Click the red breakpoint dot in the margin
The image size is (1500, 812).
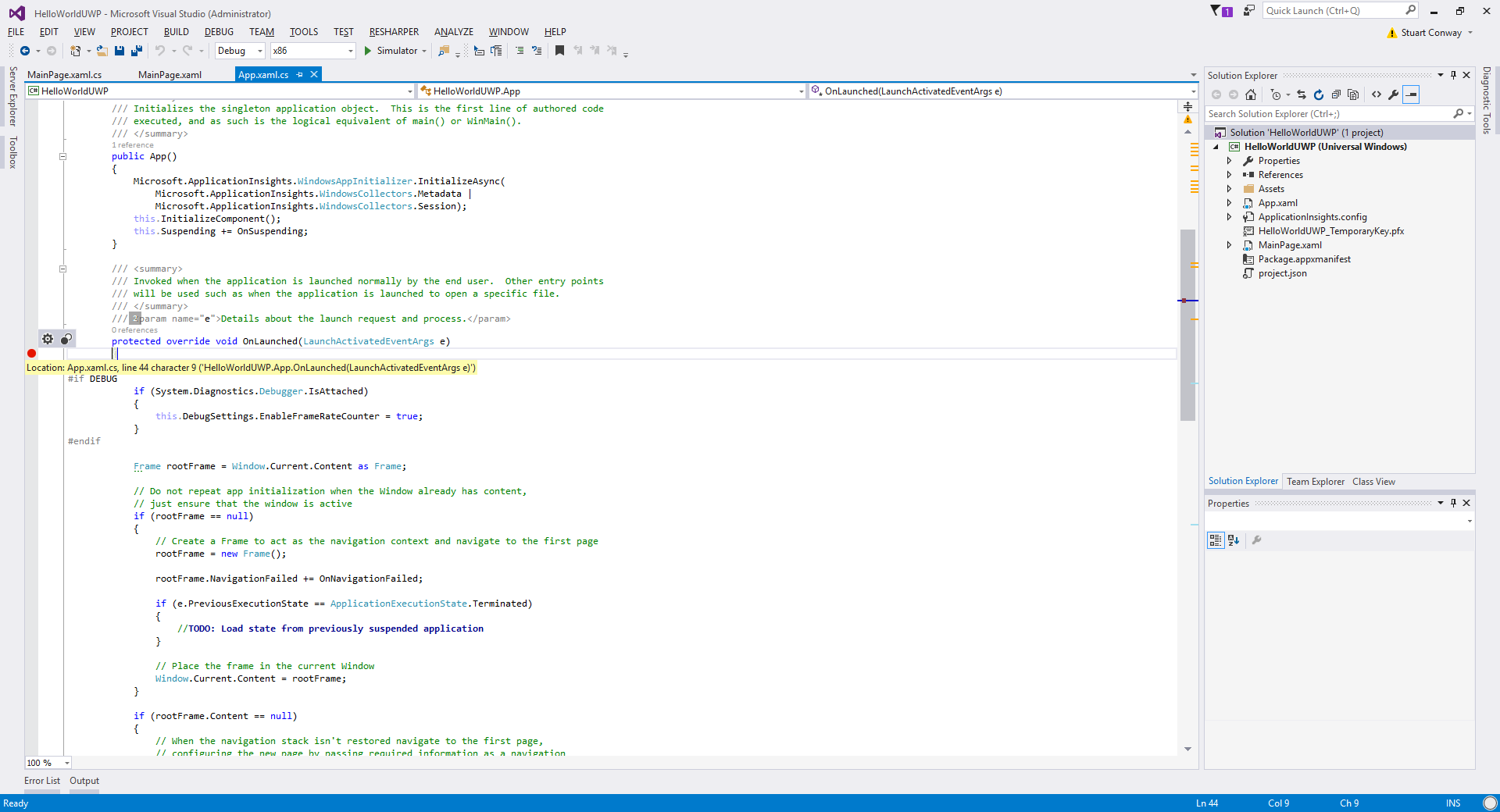[31, 354]
